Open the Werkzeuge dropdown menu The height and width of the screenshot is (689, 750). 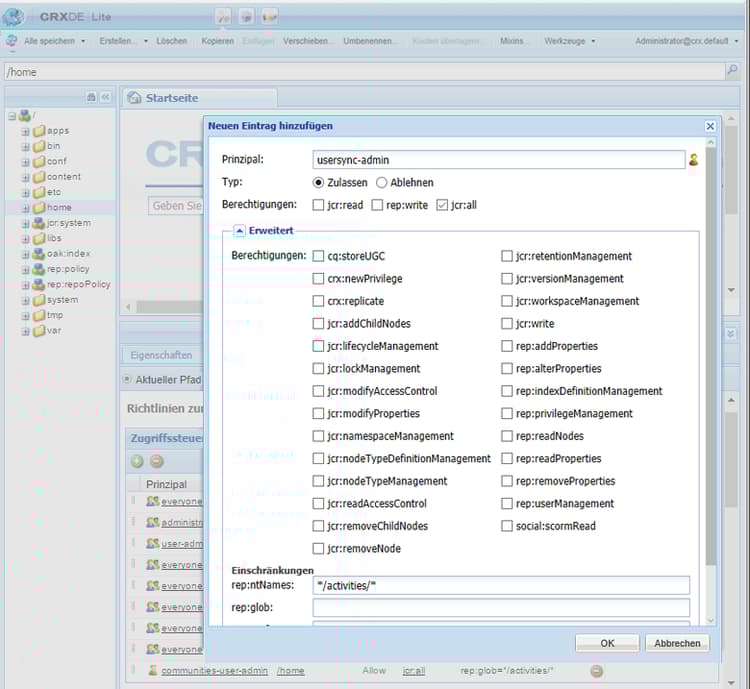(569, 41)
